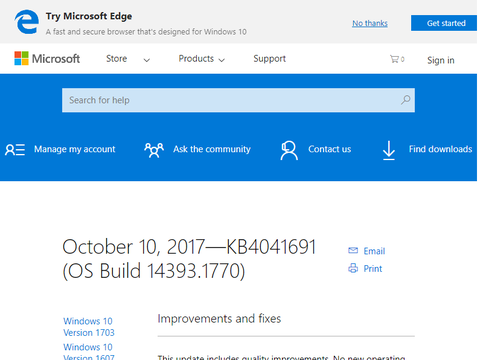Open the Support menu item
The width and height of the screenshot is (480, 360).
pos(269,59)
